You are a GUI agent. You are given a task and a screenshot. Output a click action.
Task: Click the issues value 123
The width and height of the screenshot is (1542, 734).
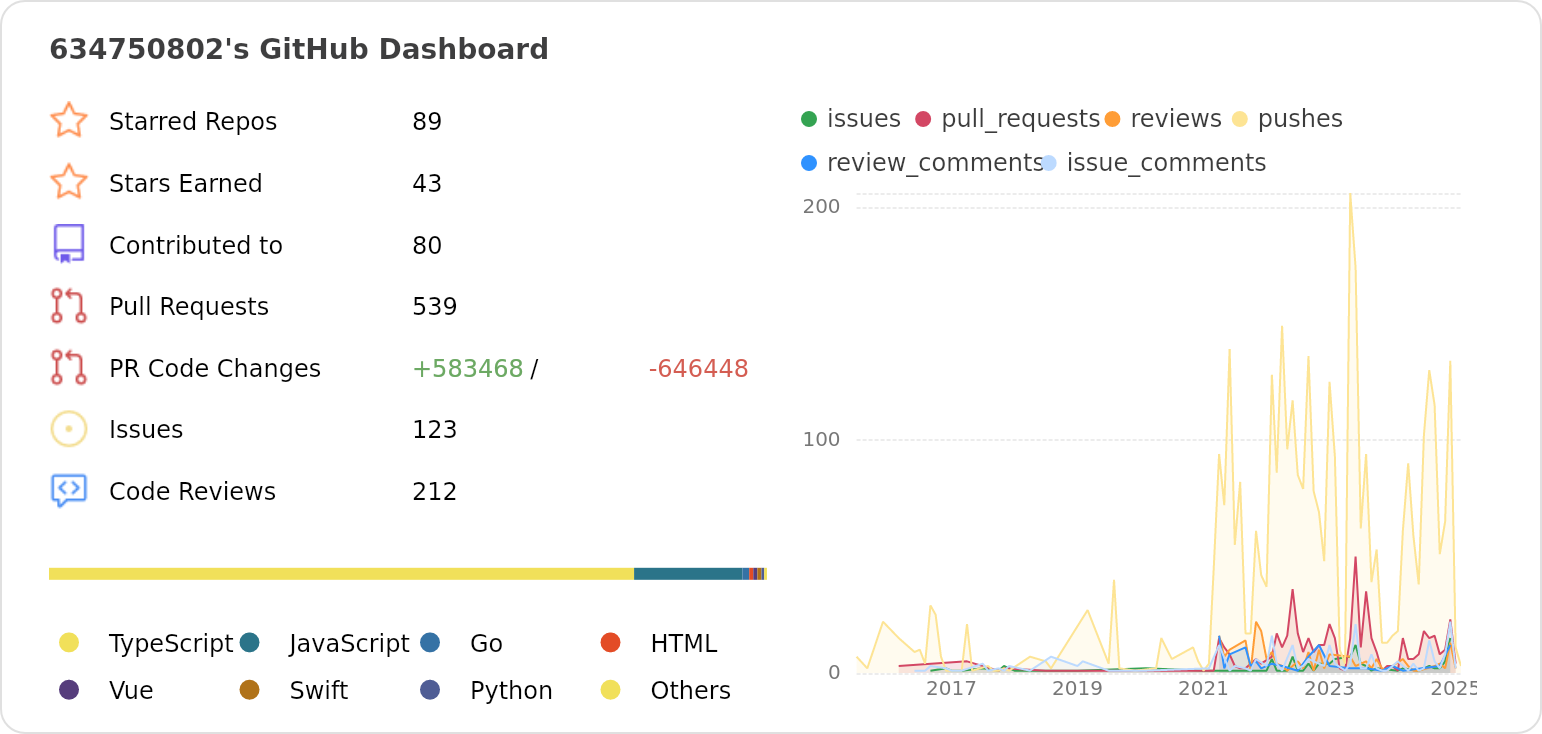click(435, 430)
